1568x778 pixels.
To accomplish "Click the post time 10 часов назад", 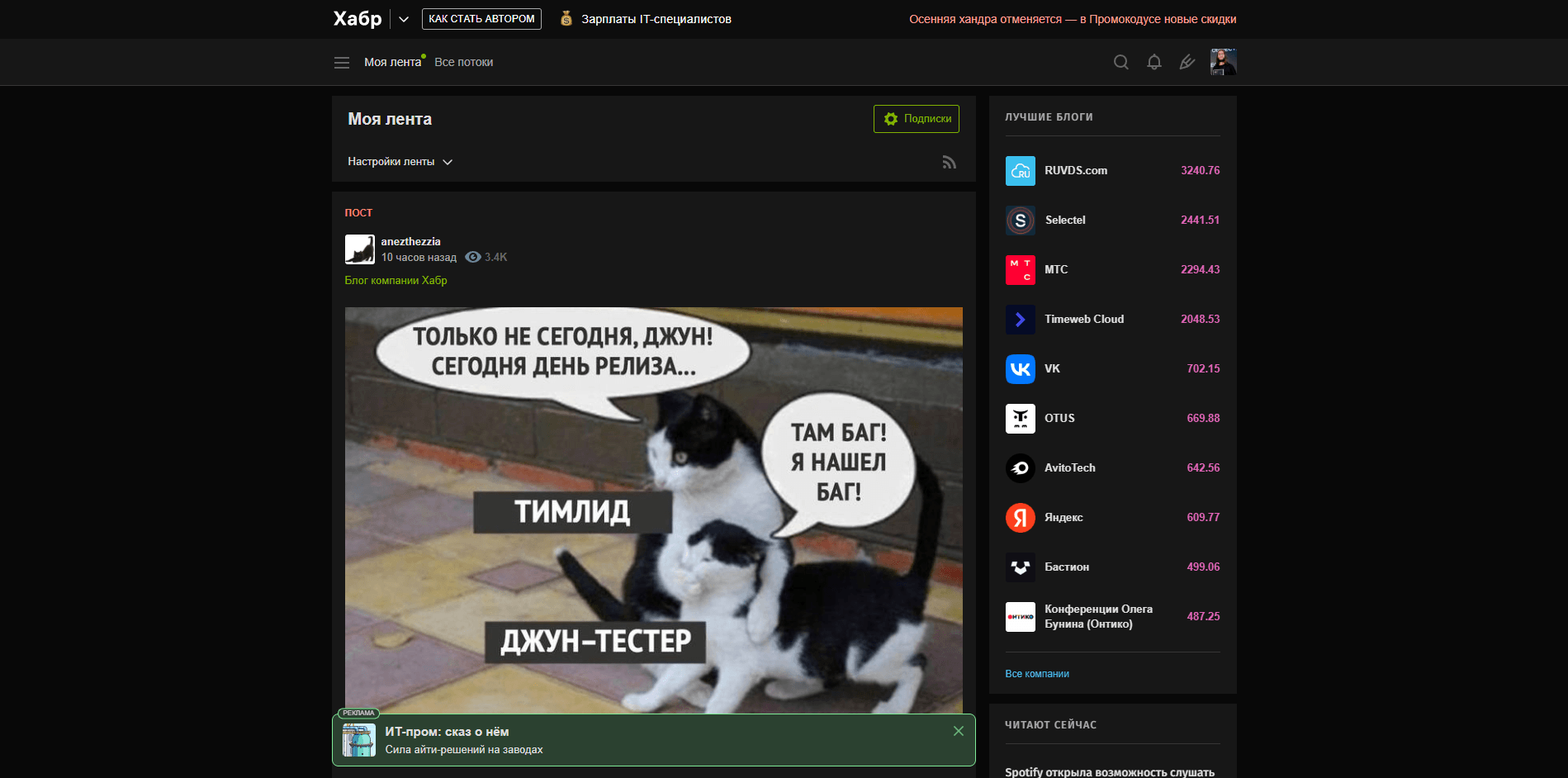I will point(419,258).
